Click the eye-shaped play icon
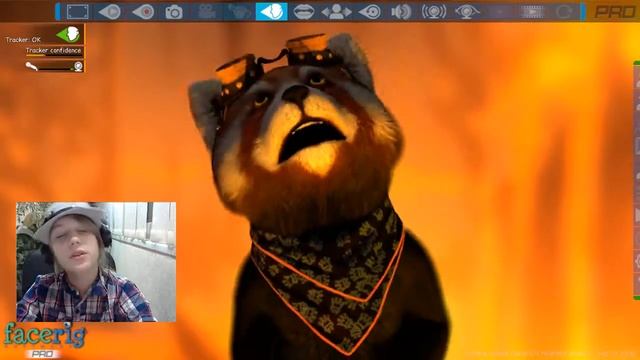This screenshot has height=360, width=640. point(110,12)
